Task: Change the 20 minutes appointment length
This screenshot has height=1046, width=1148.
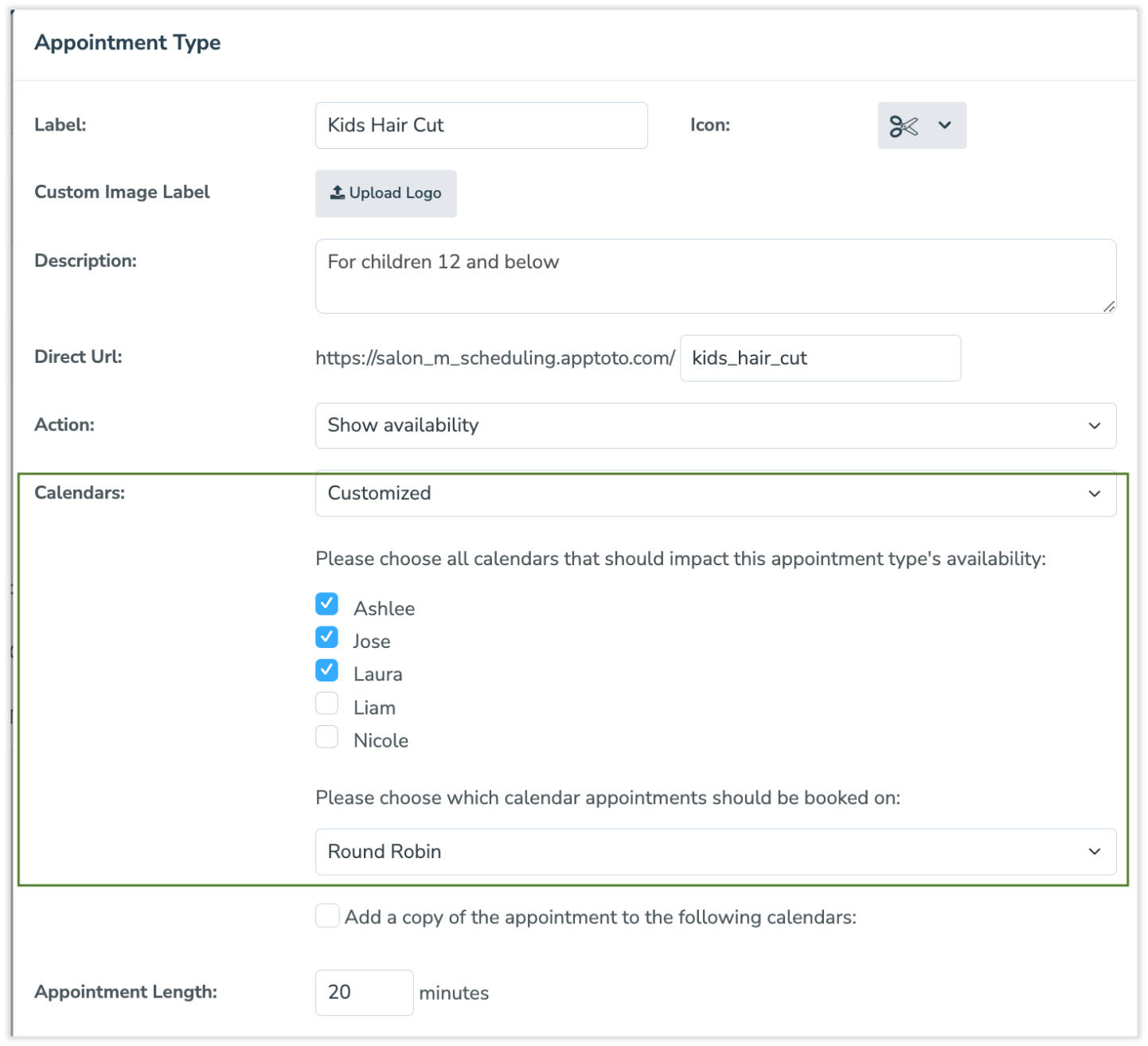Action: [x=364, y=993]
